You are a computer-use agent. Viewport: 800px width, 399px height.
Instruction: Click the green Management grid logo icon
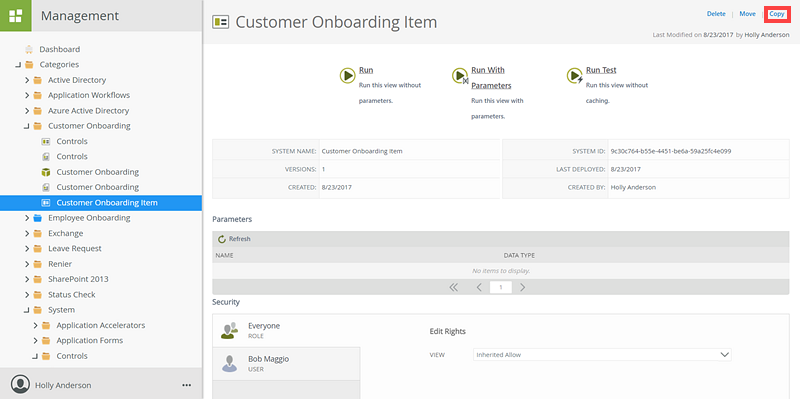click(x=16, y=16)
